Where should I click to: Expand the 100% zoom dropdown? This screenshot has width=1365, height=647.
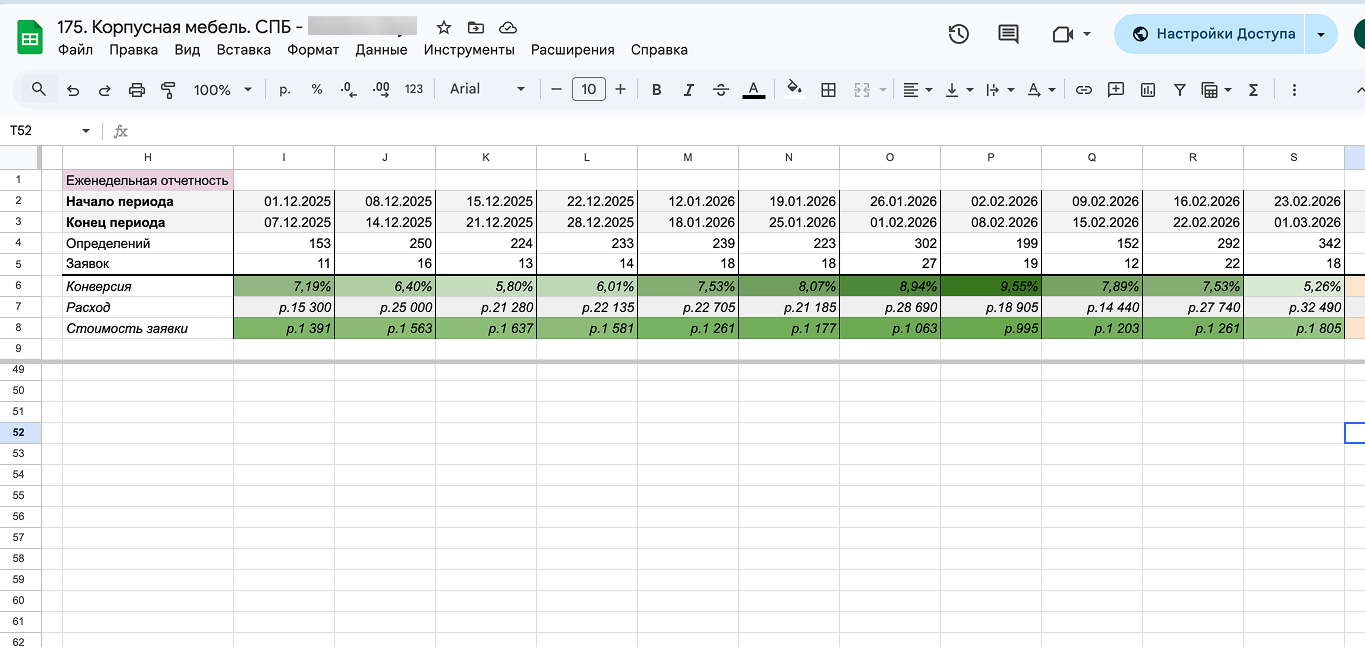(223, 90)
